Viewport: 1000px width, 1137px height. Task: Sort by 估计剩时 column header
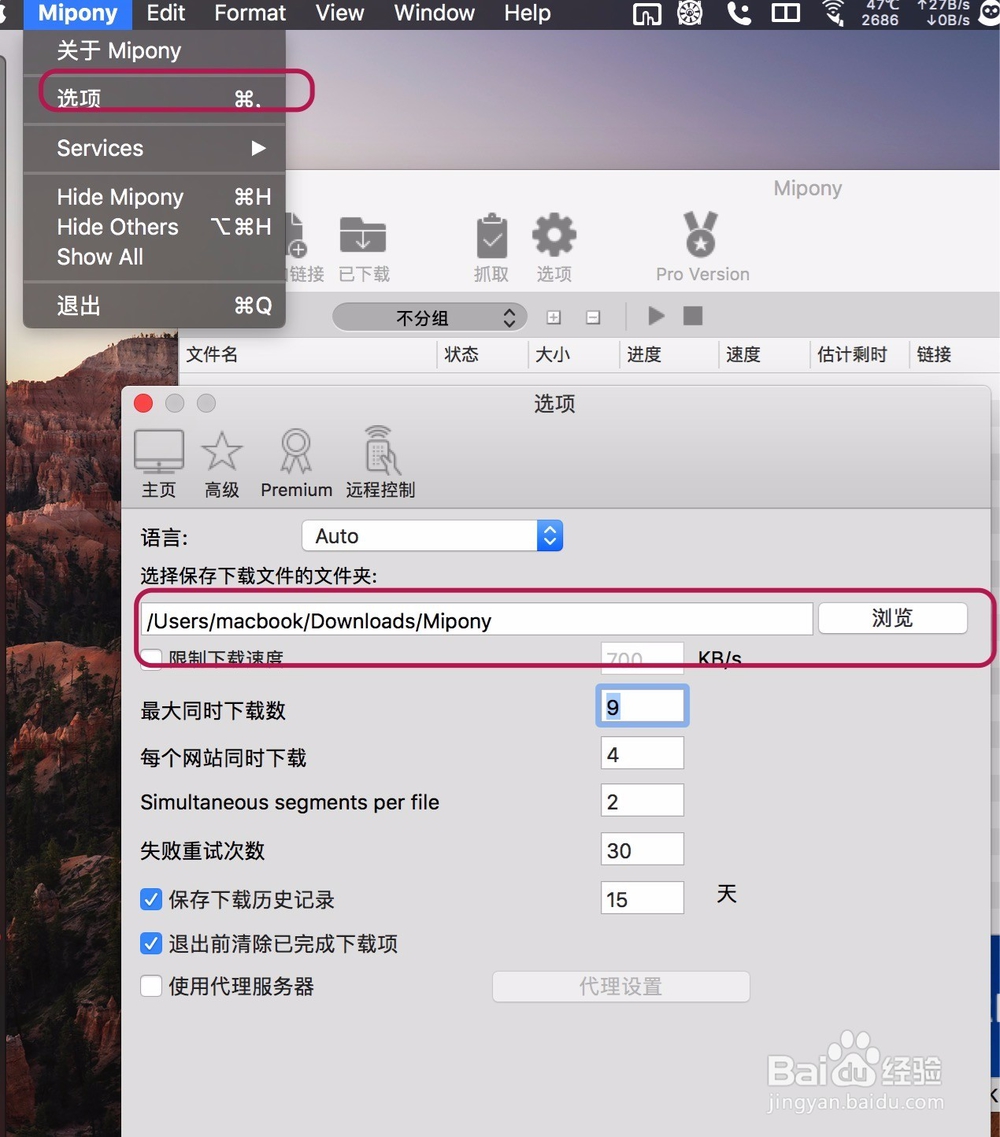click(859, 355)
